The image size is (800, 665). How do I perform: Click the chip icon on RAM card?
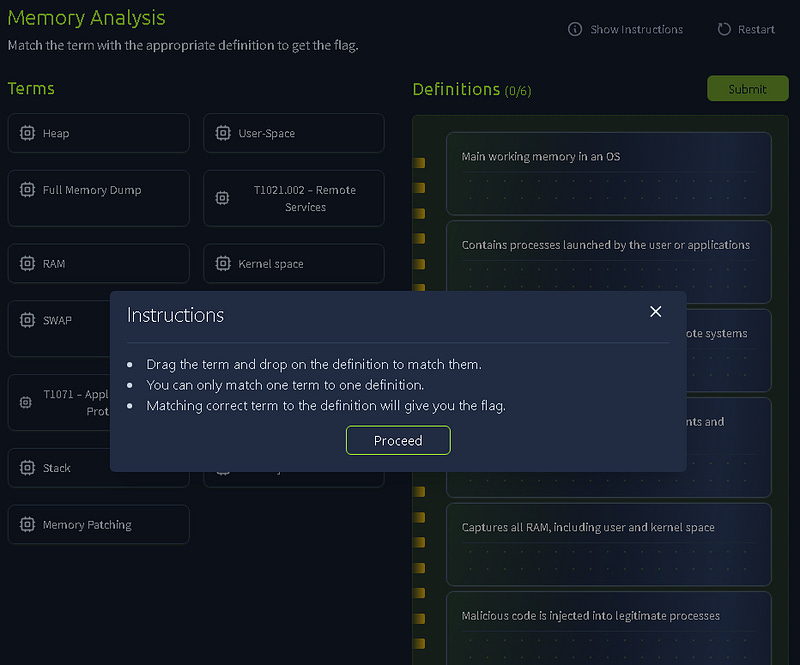coord(27,263)
